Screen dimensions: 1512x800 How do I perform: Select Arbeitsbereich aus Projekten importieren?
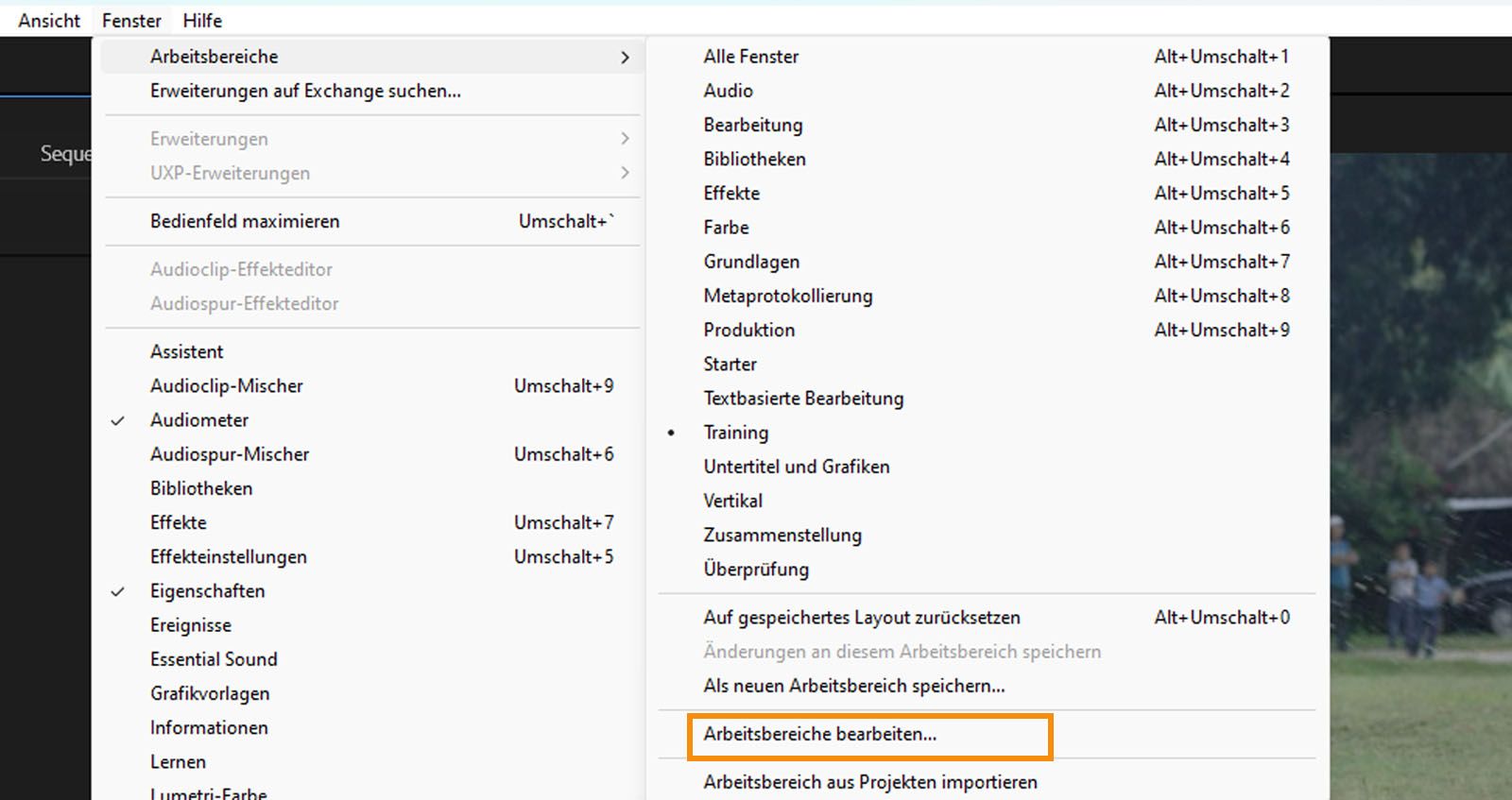click(869, 782)
